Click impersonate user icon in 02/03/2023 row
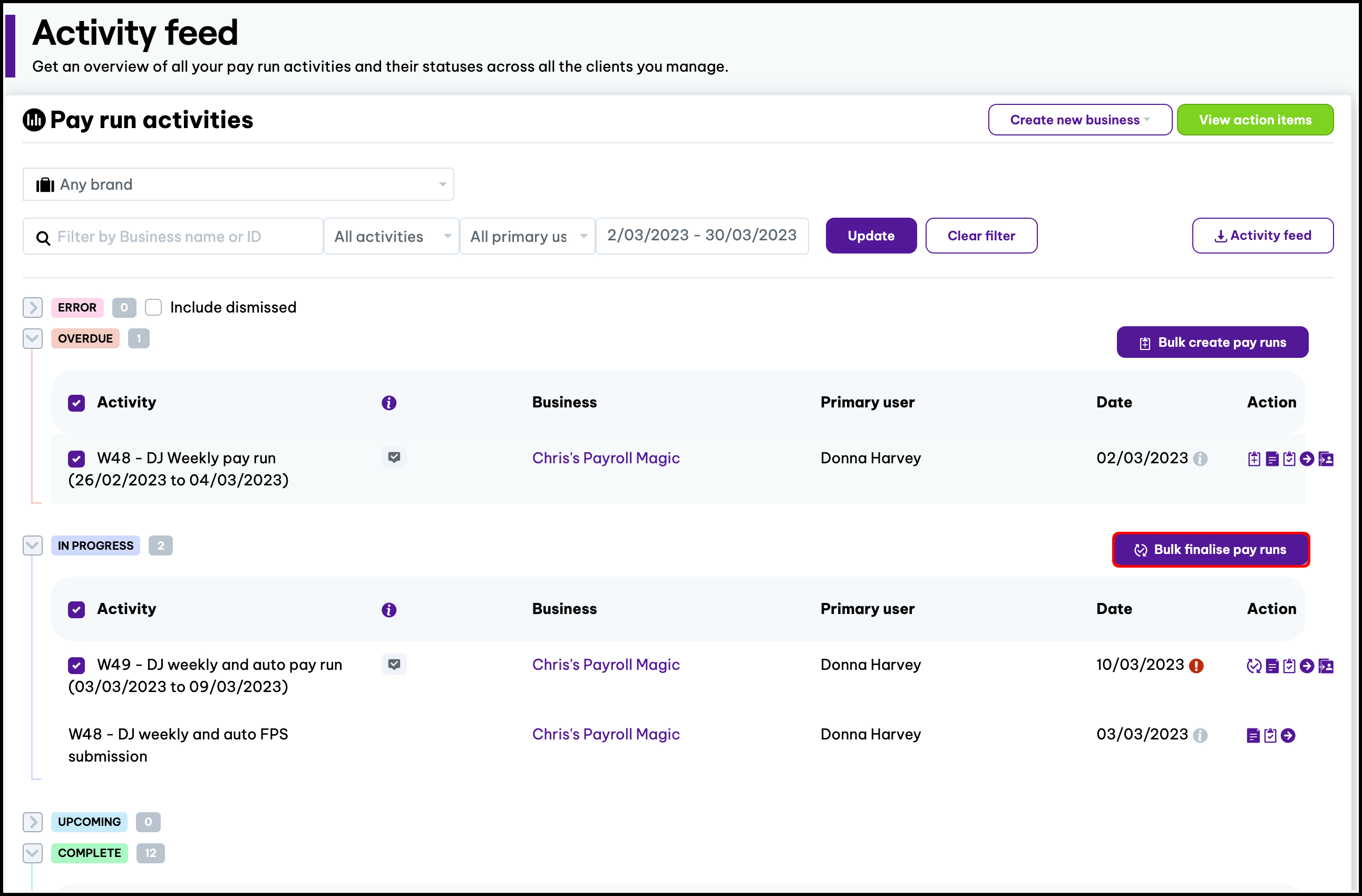This screenshot has width=1362, height=896. (x=1326, y=459)
